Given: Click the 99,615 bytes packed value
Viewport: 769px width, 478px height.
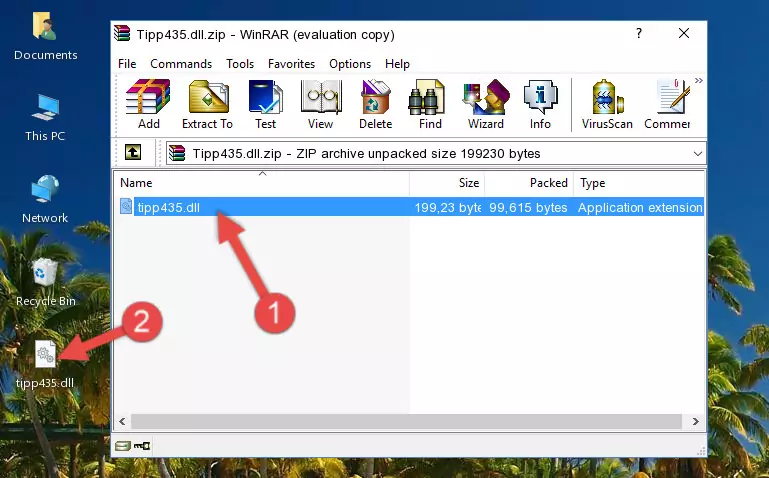Looking at the screenshot, I should (528, 208).
